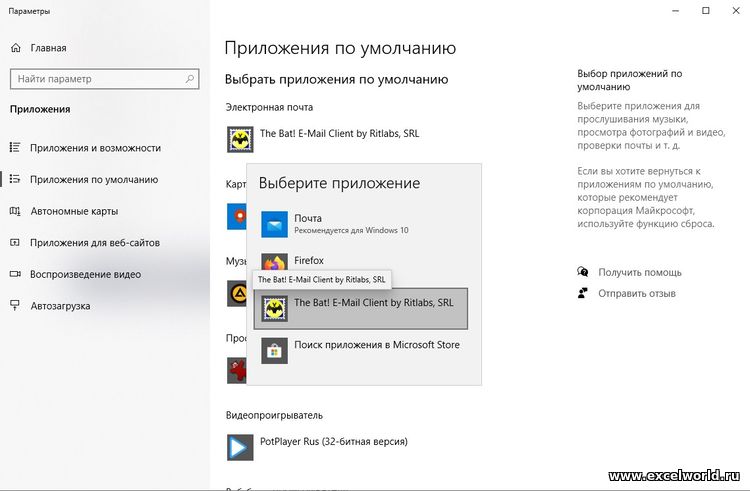Viewport: 750px width, 491px height.
Task: Minimize the Параметры window
Action: [x=675, y=11]
